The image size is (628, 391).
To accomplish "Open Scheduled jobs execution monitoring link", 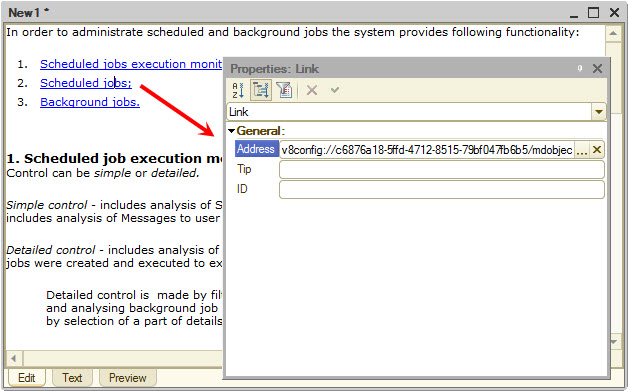I will [x=131, y=64].
